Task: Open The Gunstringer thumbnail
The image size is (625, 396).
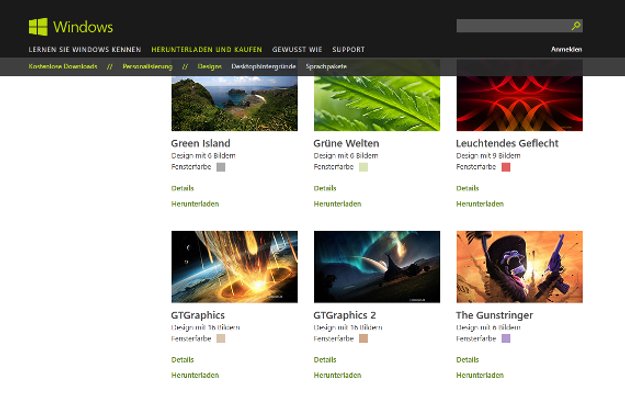Action: (519, 267)
